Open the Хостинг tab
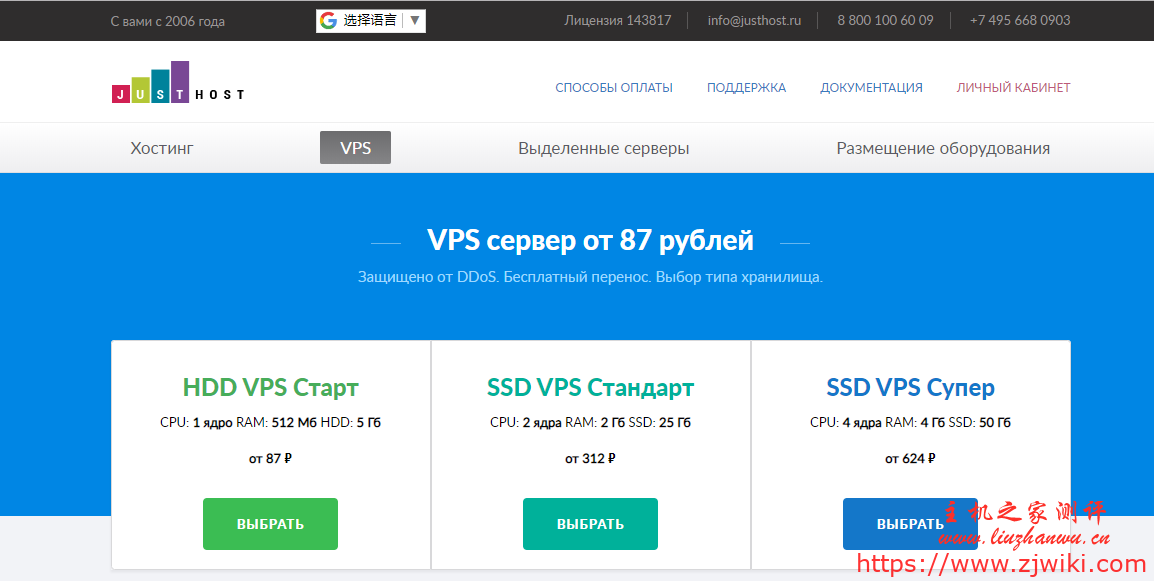Image resolution: width=1154 pixels, height=581 pixels. [162, 148]
